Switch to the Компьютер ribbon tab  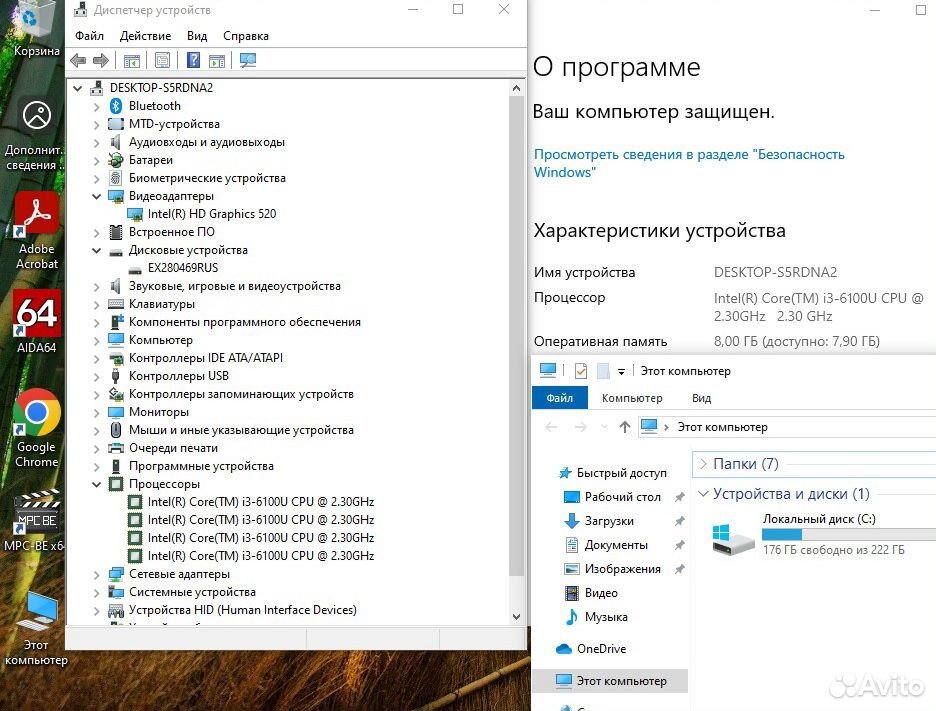(x=632, y=398)
